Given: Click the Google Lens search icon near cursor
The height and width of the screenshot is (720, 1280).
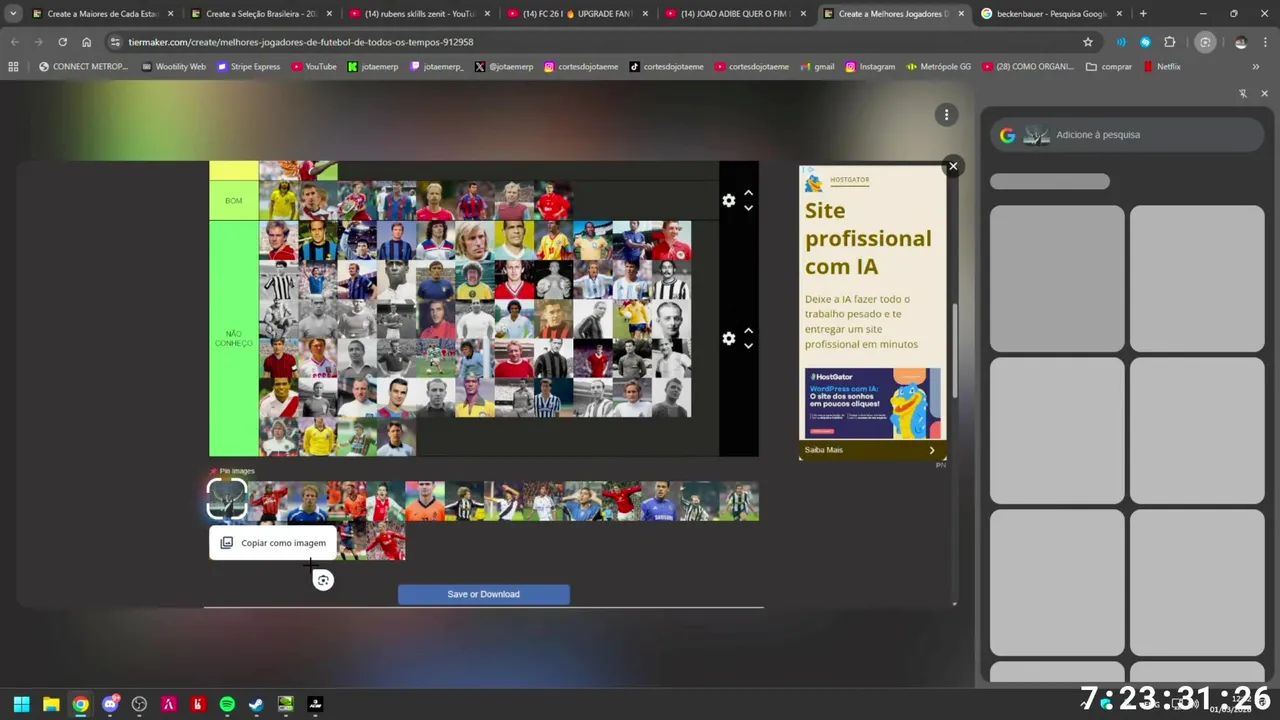Looking at the screenshot, I should pyautogui.click(x=323, y=580).
